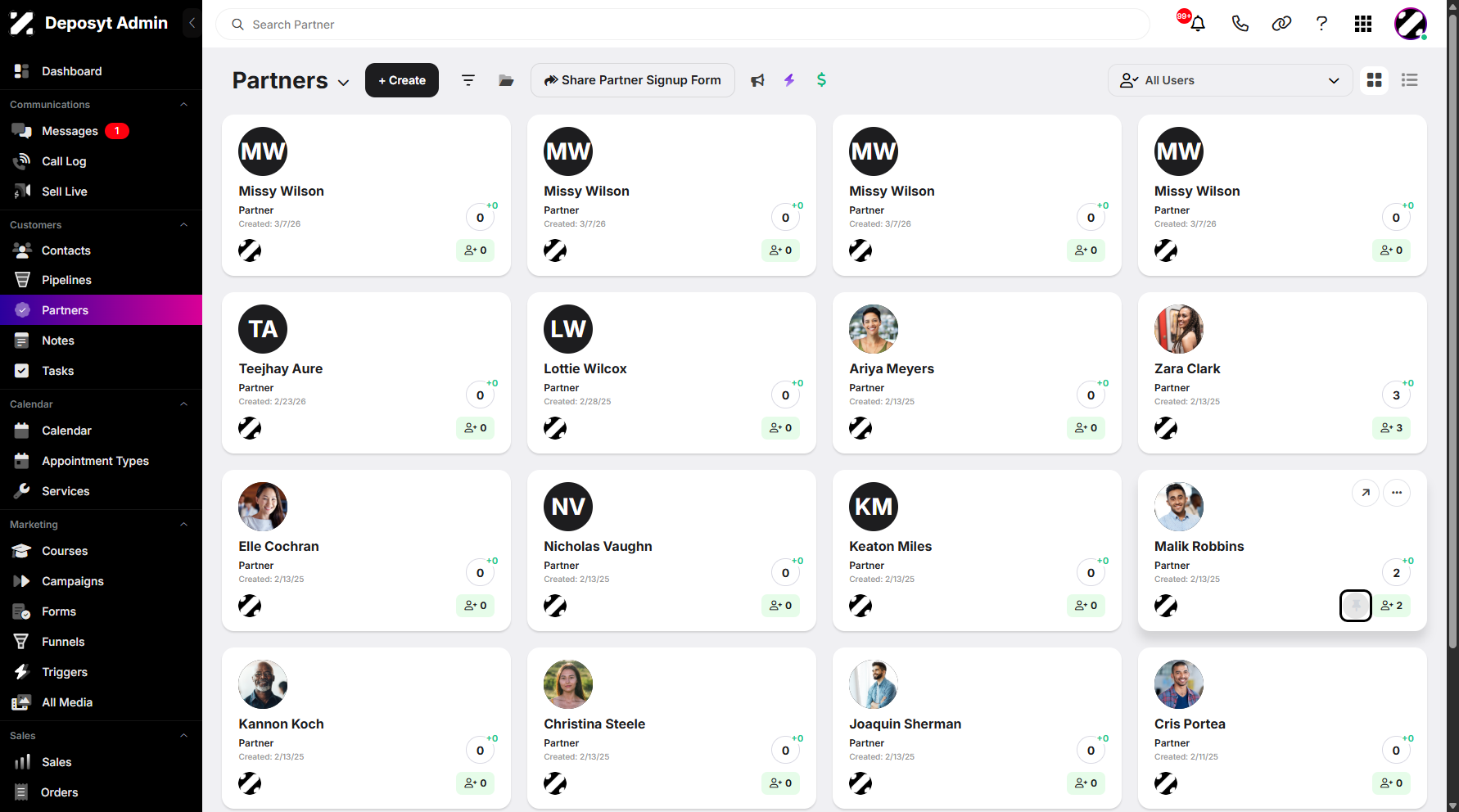Open the user profile avatar menu
Viewport: 1459px width, 812px height.
[1411, 24]
